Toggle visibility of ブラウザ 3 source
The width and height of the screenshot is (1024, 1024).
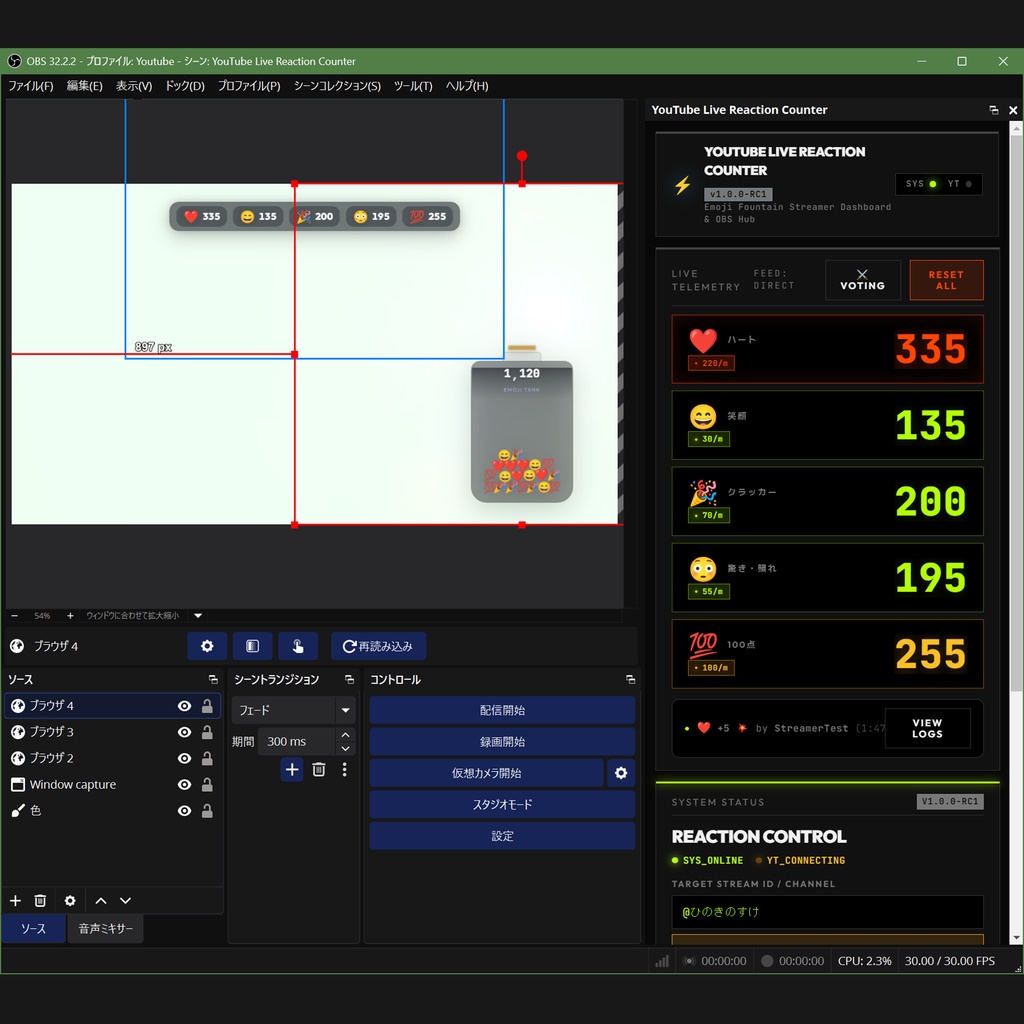click(185, 732)
